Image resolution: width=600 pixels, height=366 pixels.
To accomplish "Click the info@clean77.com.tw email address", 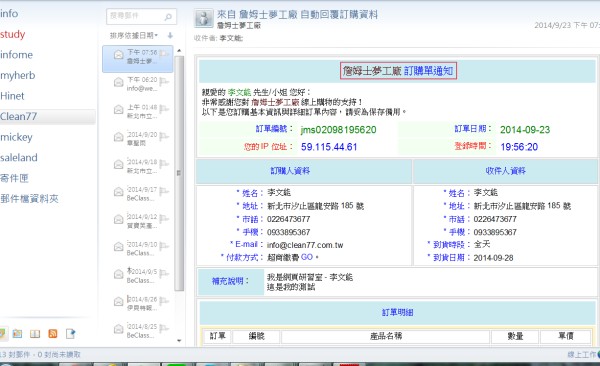I will click(x=305, y=245).
